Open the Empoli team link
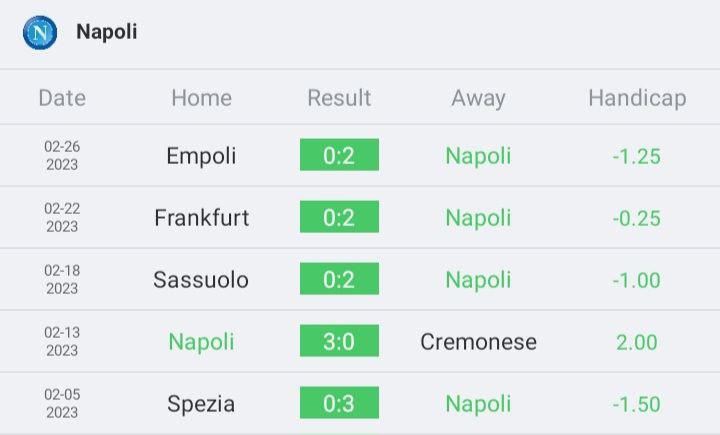 click(201, 156)
